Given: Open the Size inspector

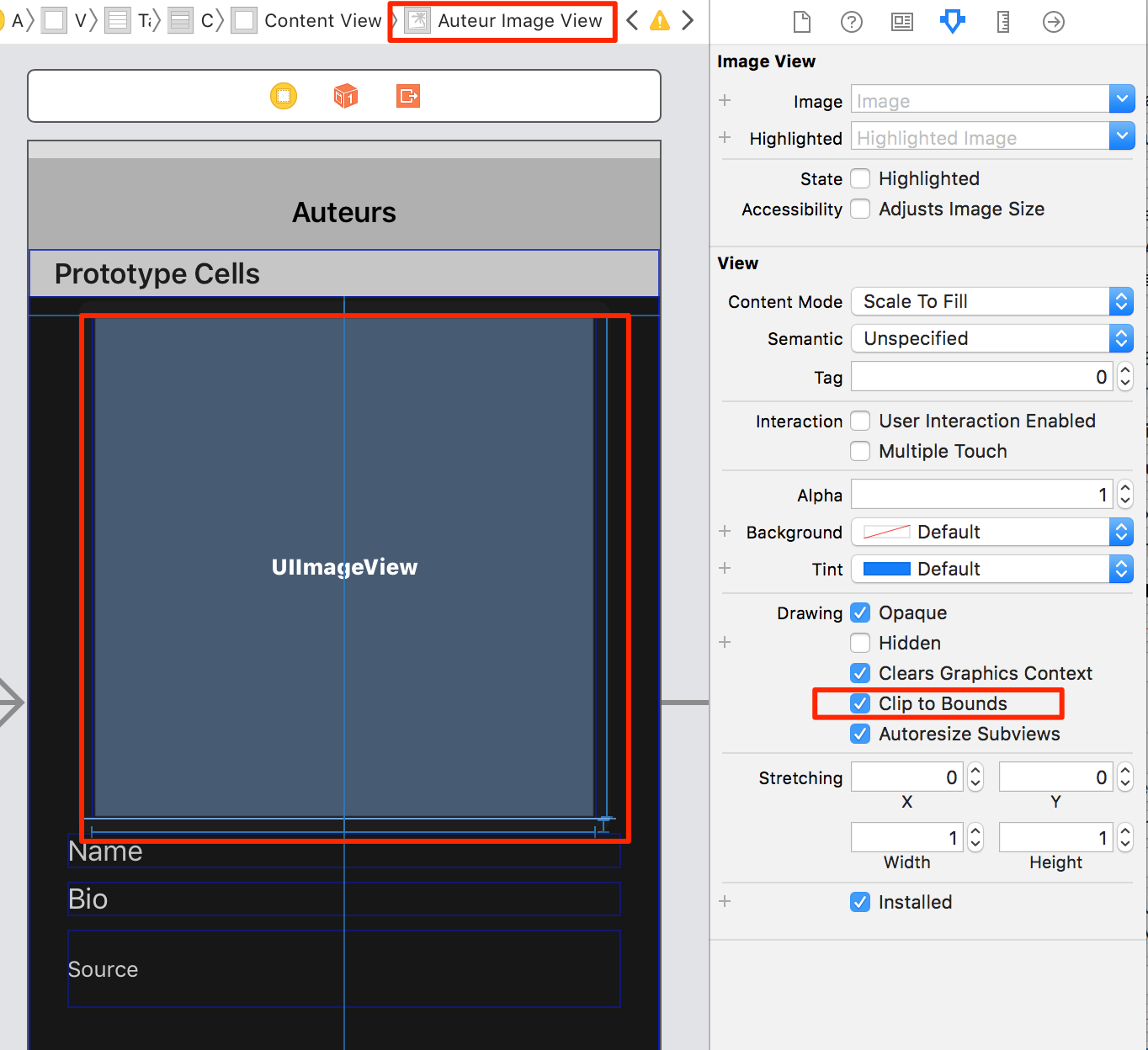Looking at the screenshot, I should 1002,22.
